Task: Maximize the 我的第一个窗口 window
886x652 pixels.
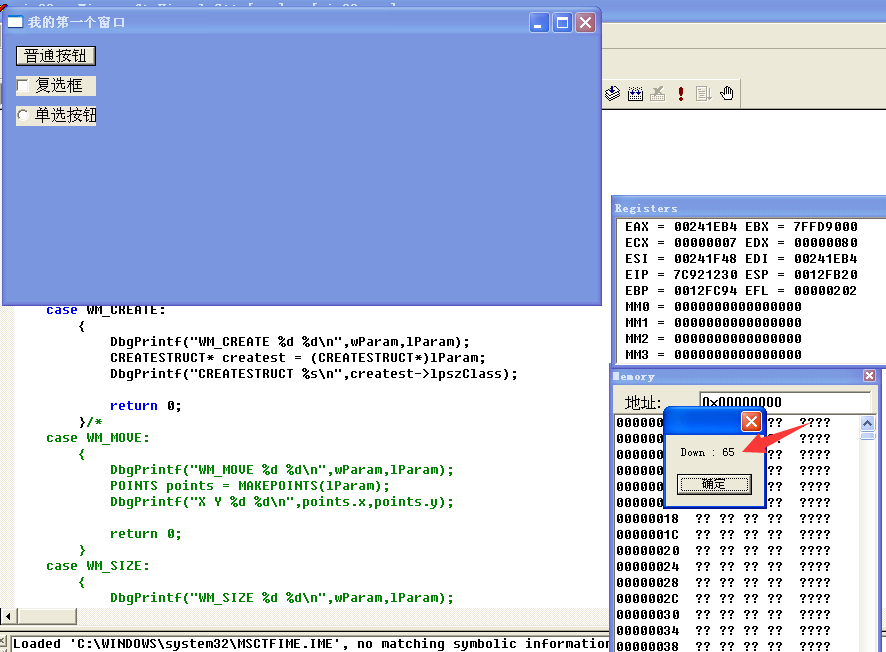Action: pos(562,23)
